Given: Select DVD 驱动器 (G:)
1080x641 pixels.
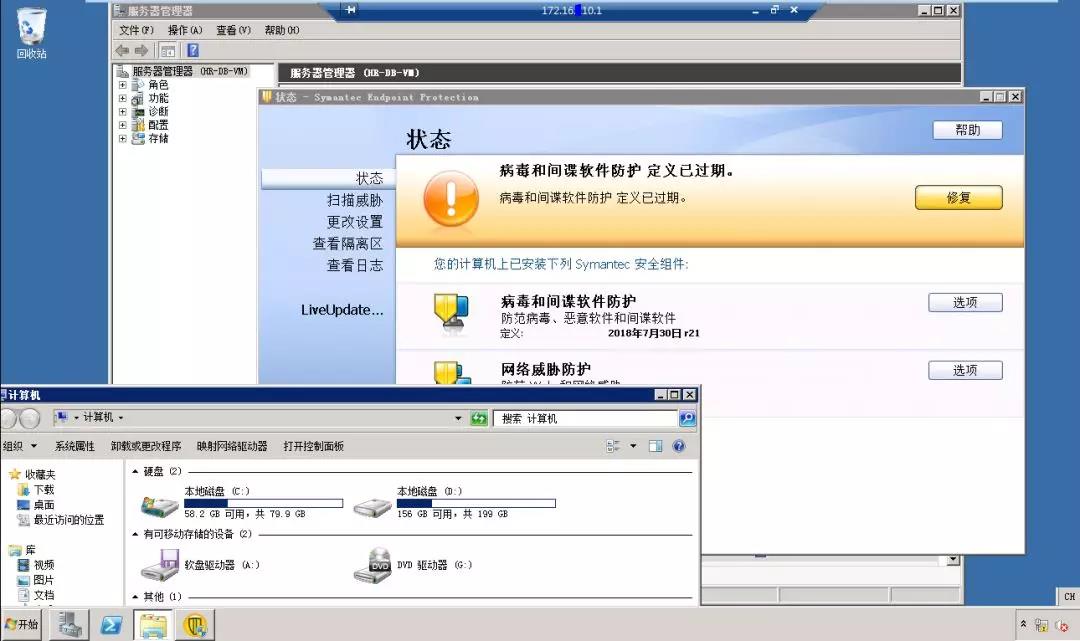Looking at the screenshot, I should pos(413,565).
